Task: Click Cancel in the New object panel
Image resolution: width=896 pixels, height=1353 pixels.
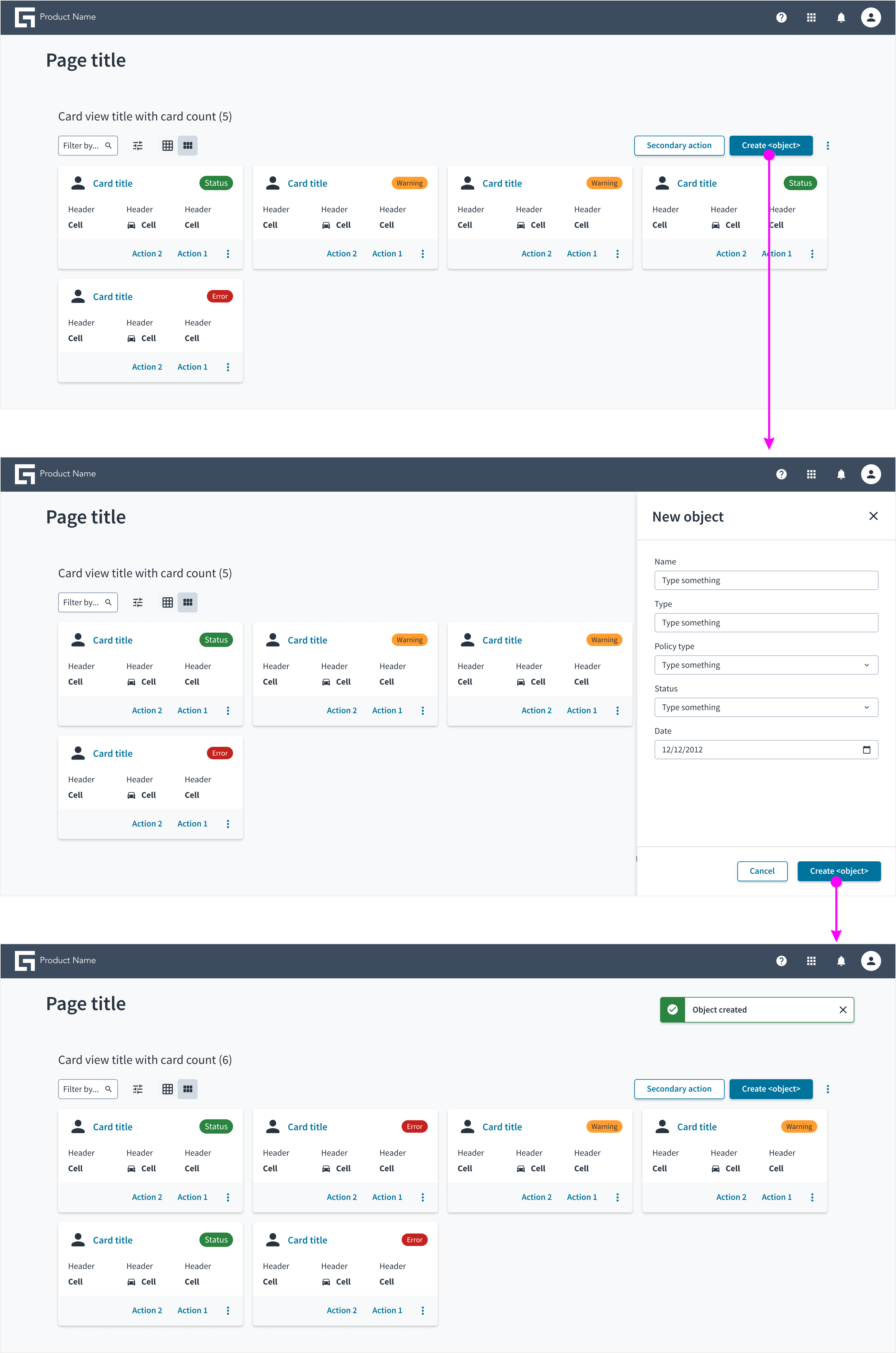Action: (x=762, y=871)
